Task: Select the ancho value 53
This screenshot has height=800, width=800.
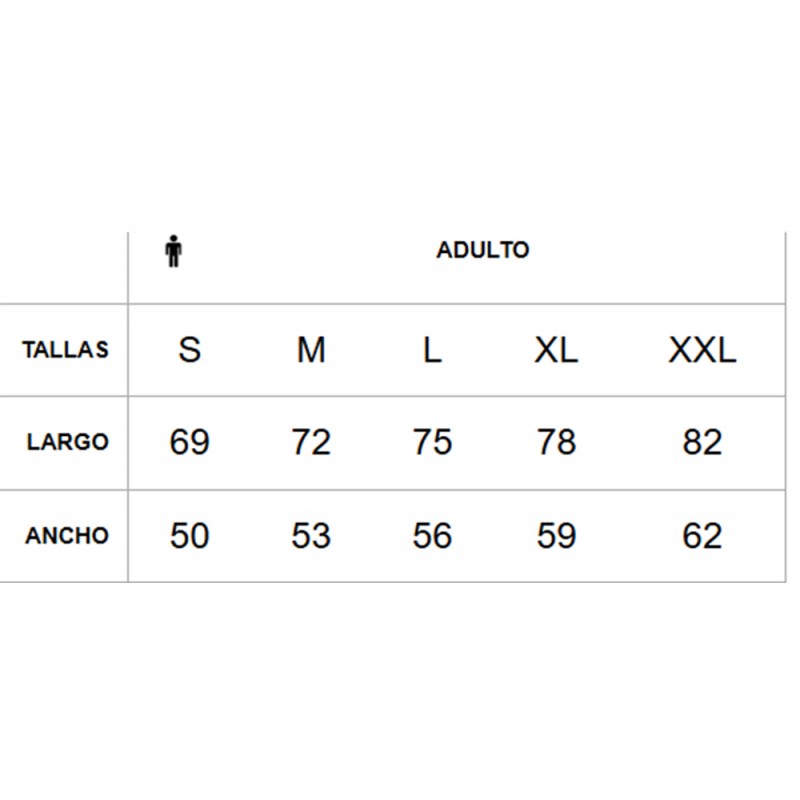Action: pyautogui.click(x=311, y=536)
